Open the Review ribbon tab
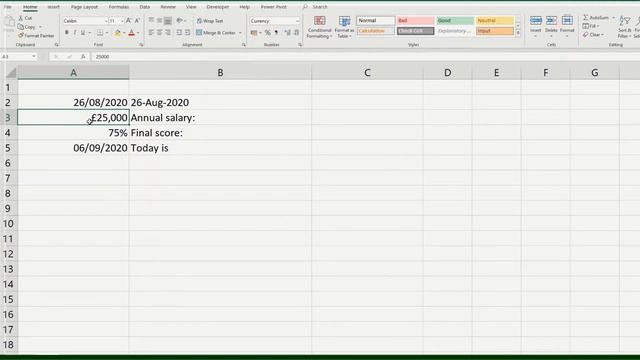This screenshot has height=360, width=640. coord(168,7)
